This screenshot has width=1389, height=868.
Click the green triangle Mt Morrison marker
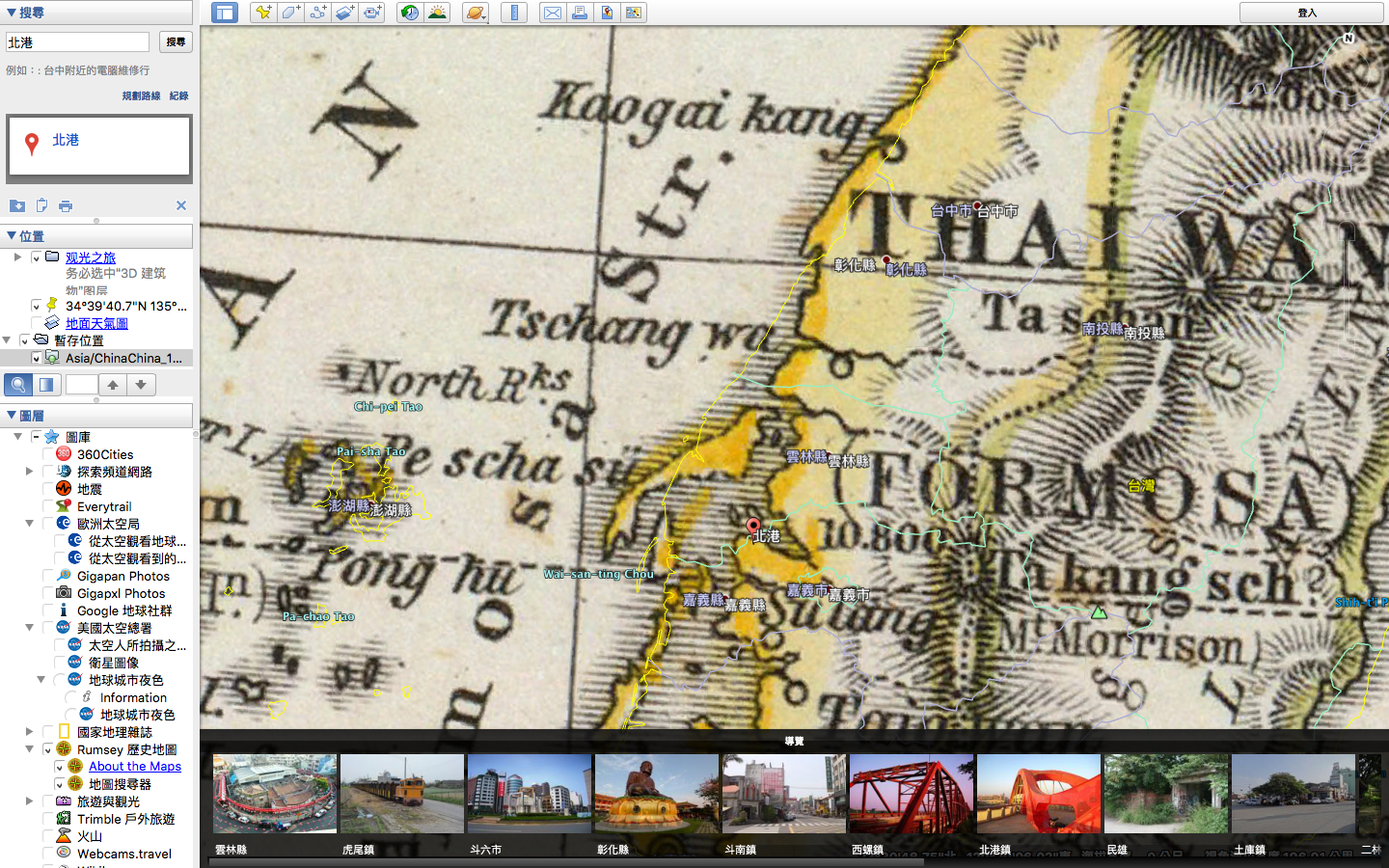click(1099, 612)
